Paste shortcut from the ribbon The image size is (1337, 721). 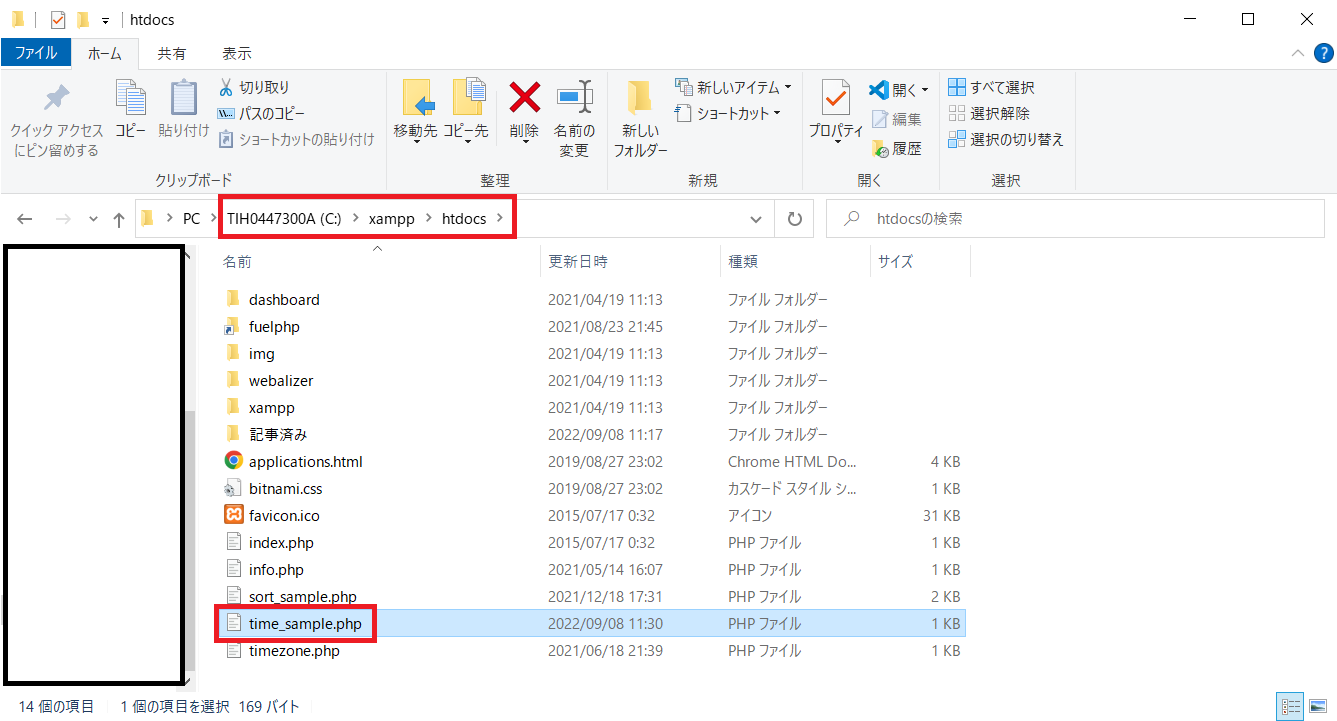pos(296,140)
